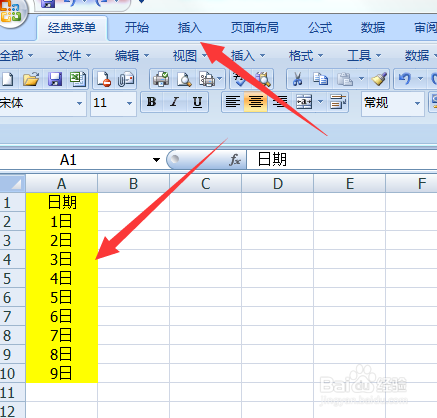Viewport: 437px width, 418px height.
Task: Click the quick print icon
Action: pyautogui.click(x=161, y=79)
